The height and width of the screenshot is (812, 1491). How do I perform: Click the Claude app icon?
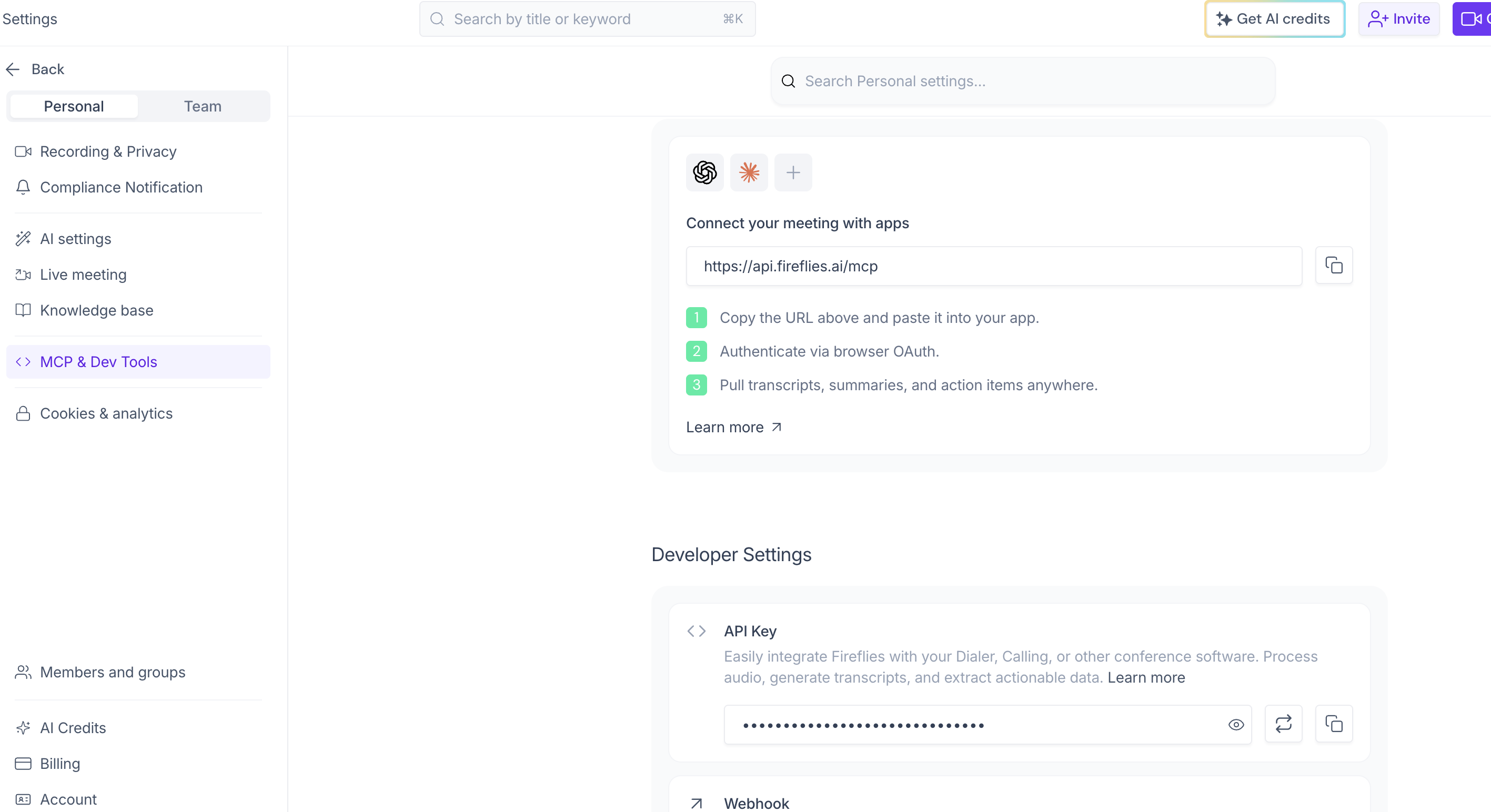point(749,172)
